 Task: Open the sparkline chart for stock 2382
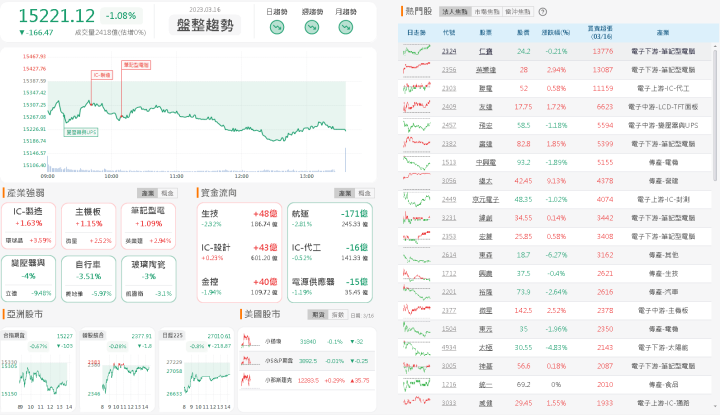point(416,144)
